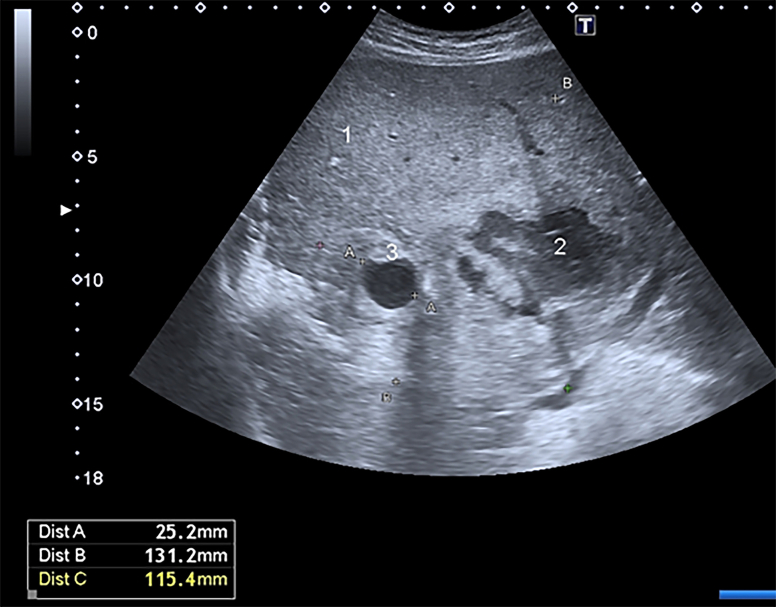Select the highlighted Dist C label

click(62, 579)
